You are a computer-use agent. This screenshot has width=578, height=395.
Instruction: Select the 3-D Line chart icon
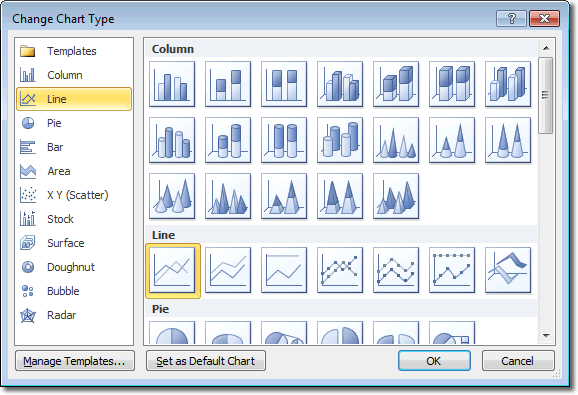coord(508,270)
